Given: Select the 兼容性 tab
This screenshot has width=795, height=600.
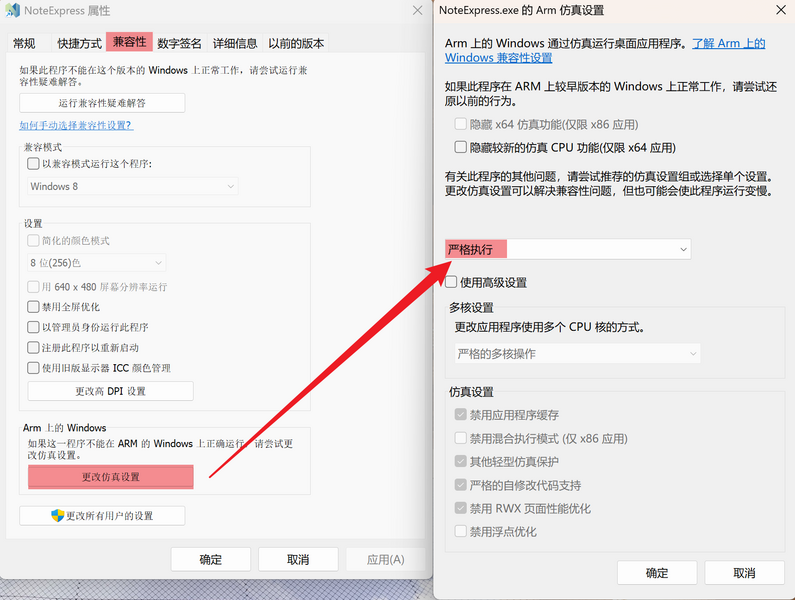Looking at the screenshot, I should pos(129,42).
